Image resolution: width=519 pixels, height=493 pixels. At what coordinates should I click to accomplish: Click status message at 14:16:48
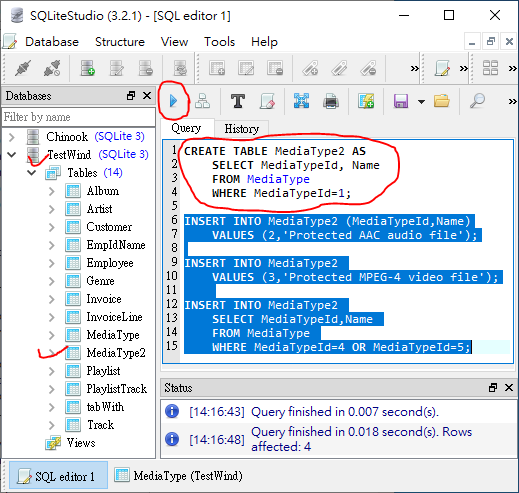pos(340,439)
